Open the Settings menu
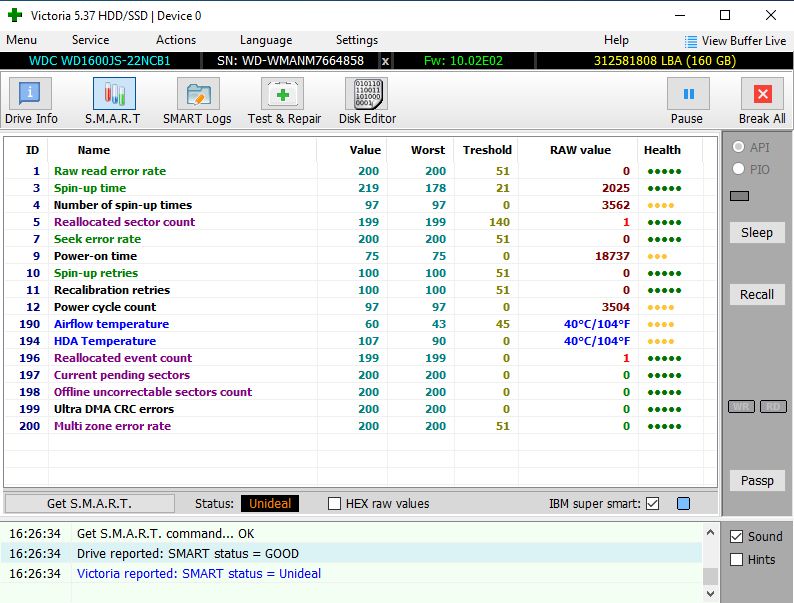This screenshot has width=794, height=603. point(356,40)
